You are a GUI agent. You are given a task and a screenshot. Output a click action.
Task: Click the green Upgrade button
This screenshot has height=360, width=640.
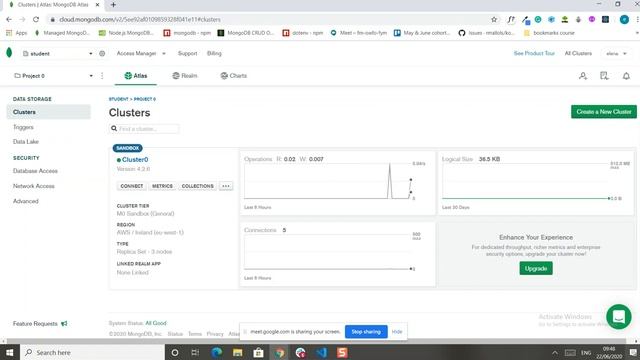[x=536, y=268]
